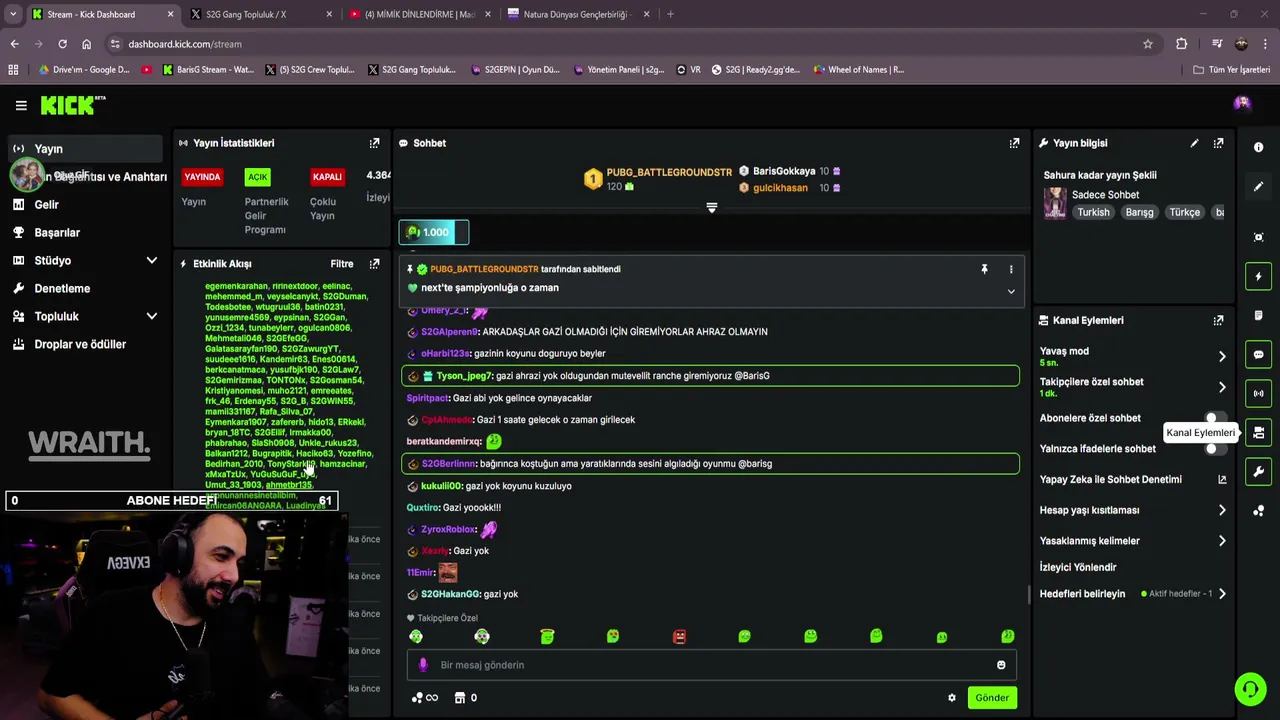Select Yayın in sidebar
Viewport: 1280px width, 720px height.
(x=85, y=148)
